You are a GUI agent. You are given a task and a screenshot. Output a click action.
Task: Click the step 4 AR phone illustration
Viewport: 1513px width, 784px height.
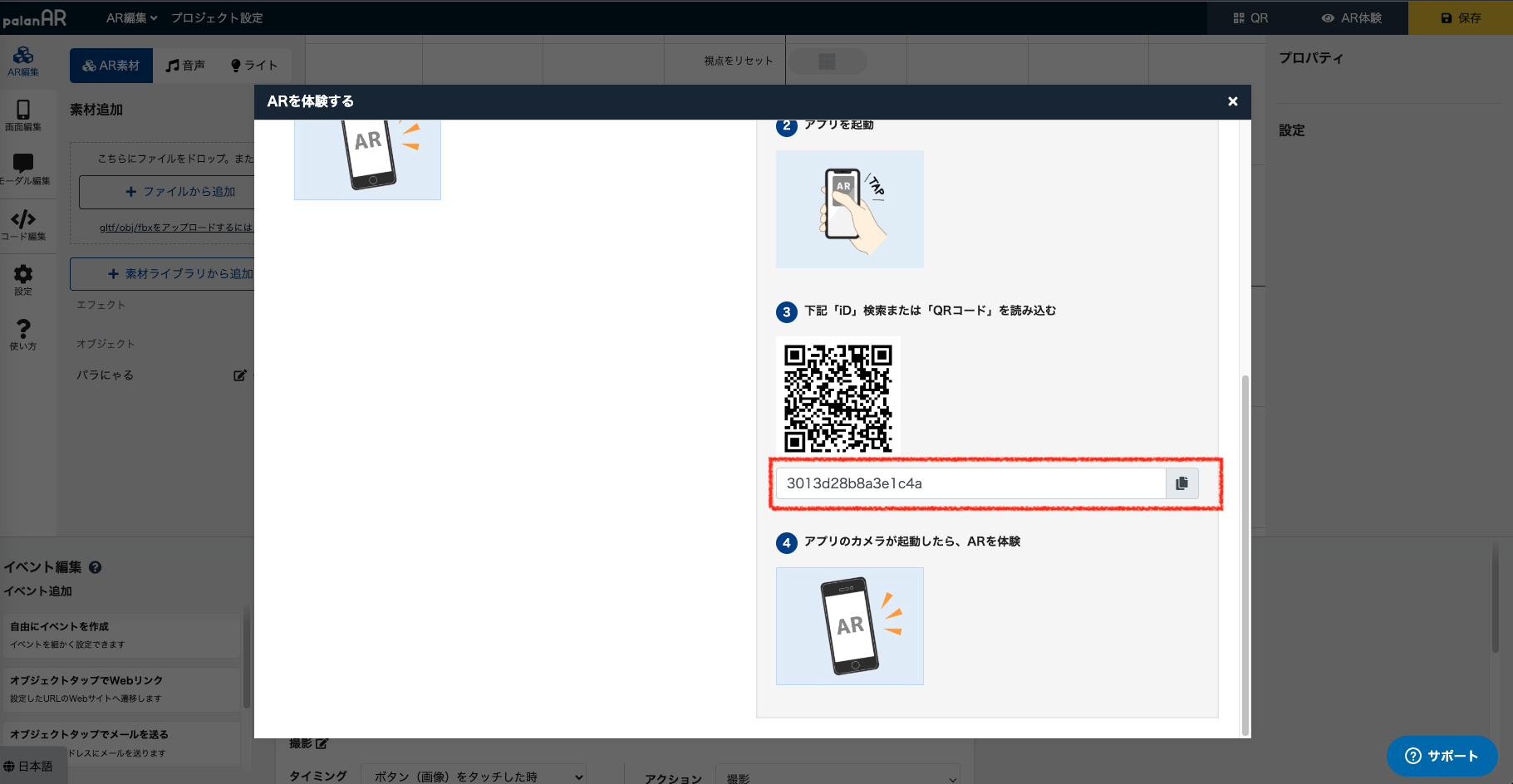pos(849,626)
